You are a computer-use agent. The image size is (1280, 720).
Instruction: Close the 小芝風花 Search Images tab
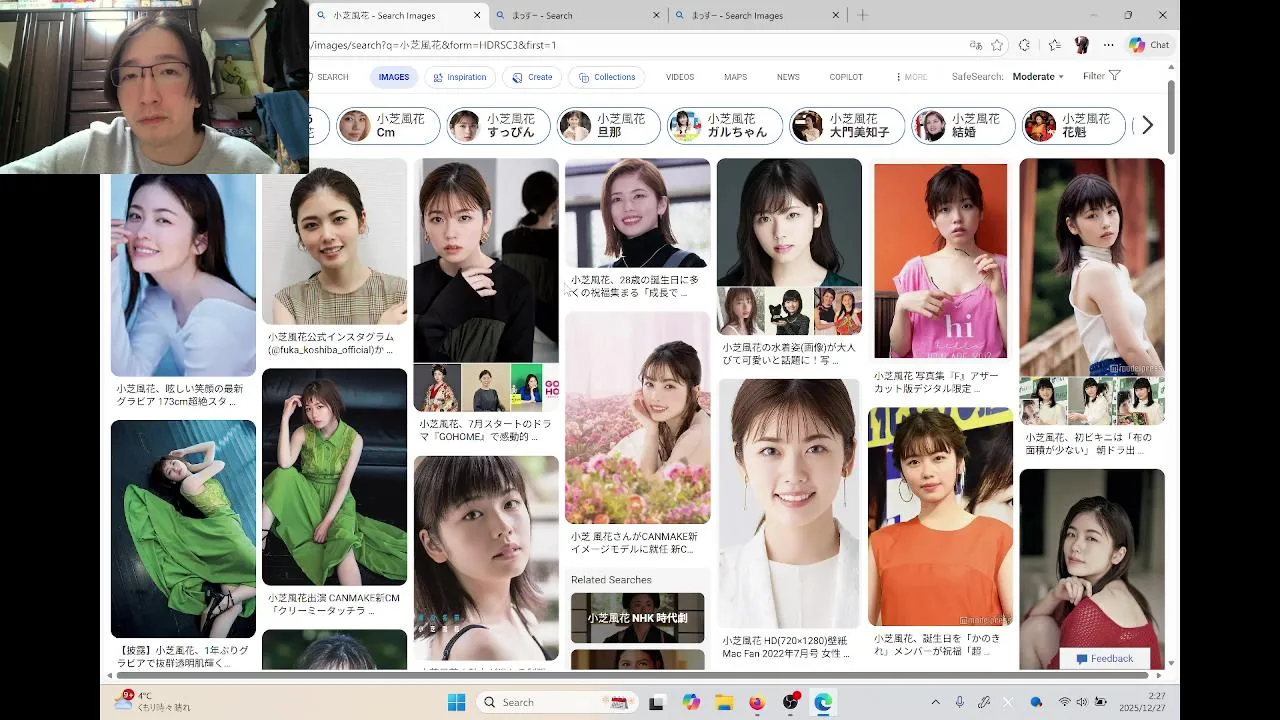477,15
